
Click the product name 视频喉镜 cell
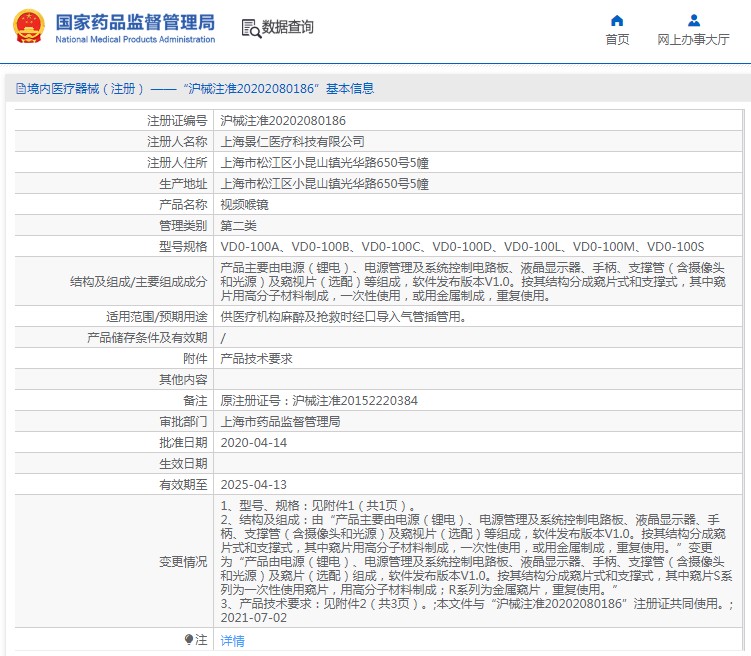(244, 204)
